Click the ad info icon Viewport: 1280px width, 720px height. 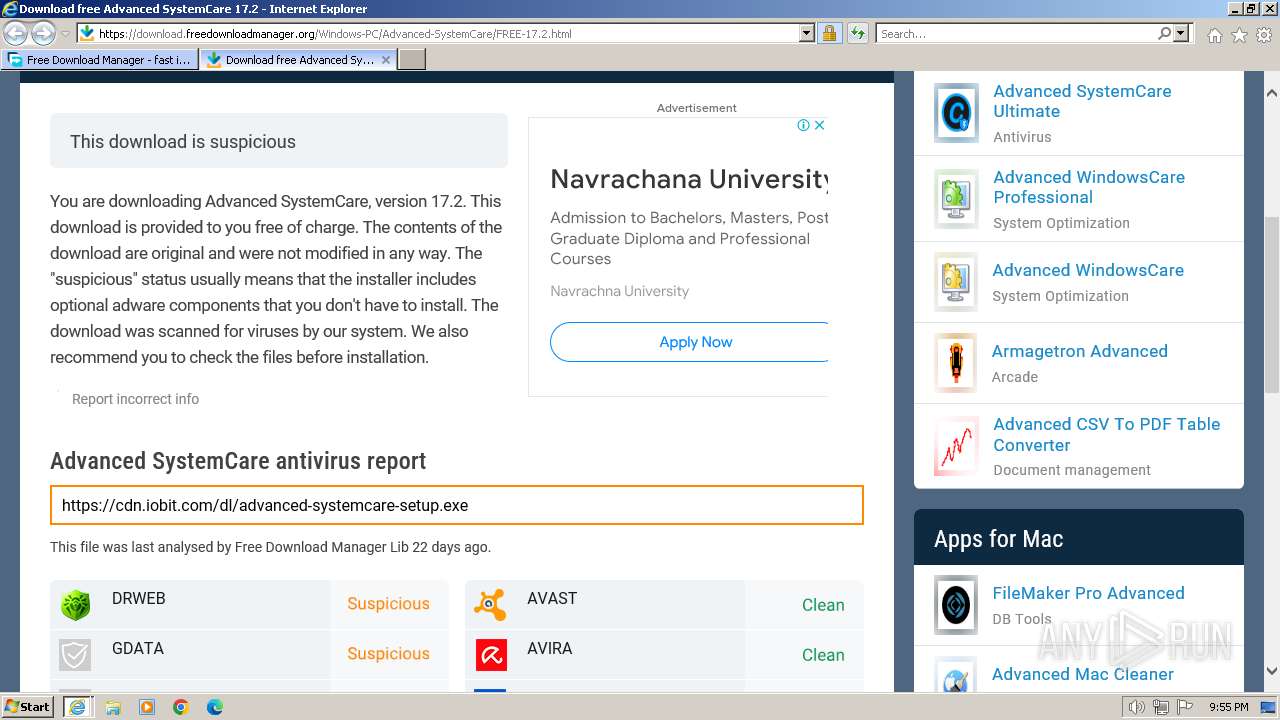[x=803, y=125]
